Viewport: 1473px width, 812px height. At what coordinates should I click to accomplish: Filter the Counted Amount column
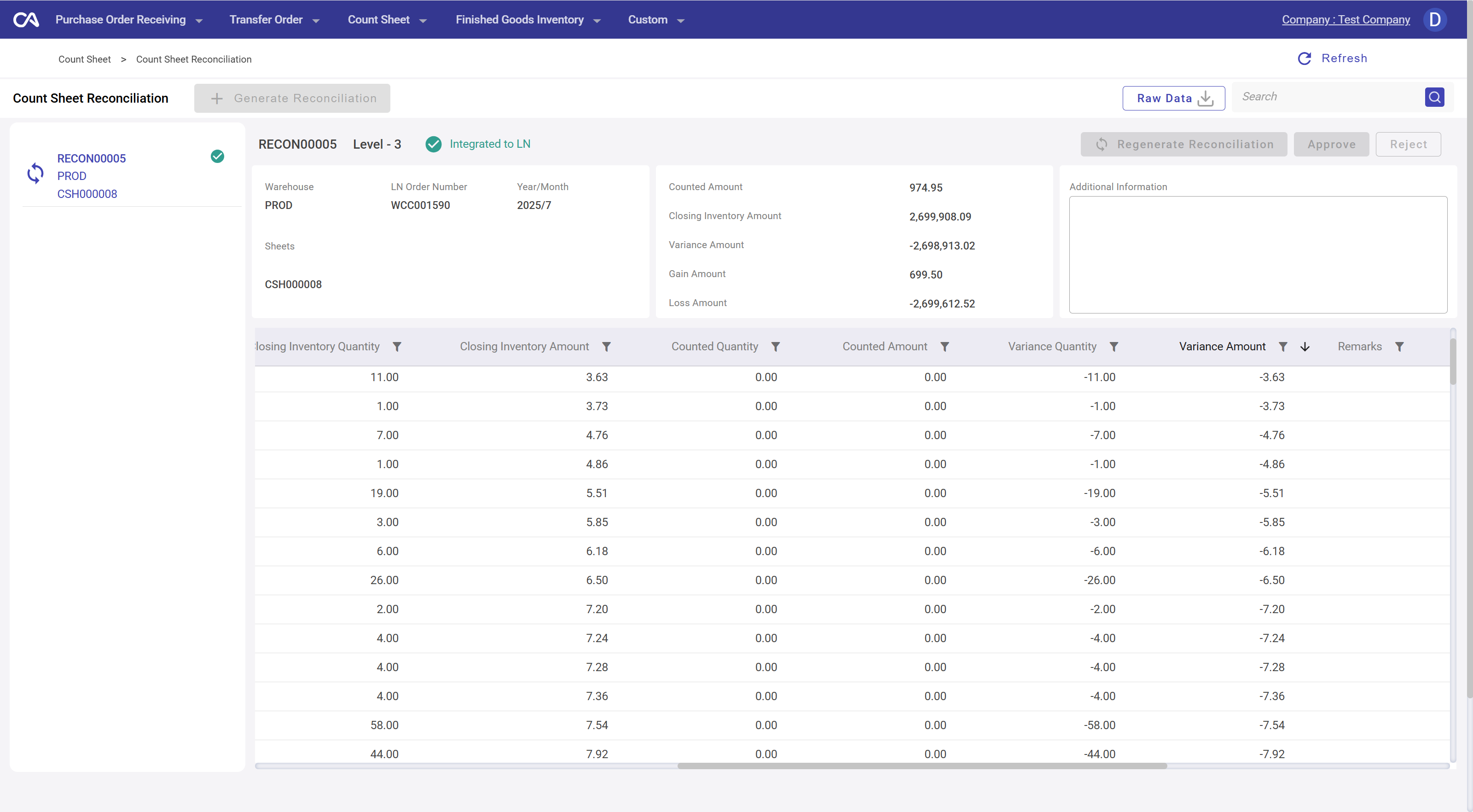click(x=945, y=347)
